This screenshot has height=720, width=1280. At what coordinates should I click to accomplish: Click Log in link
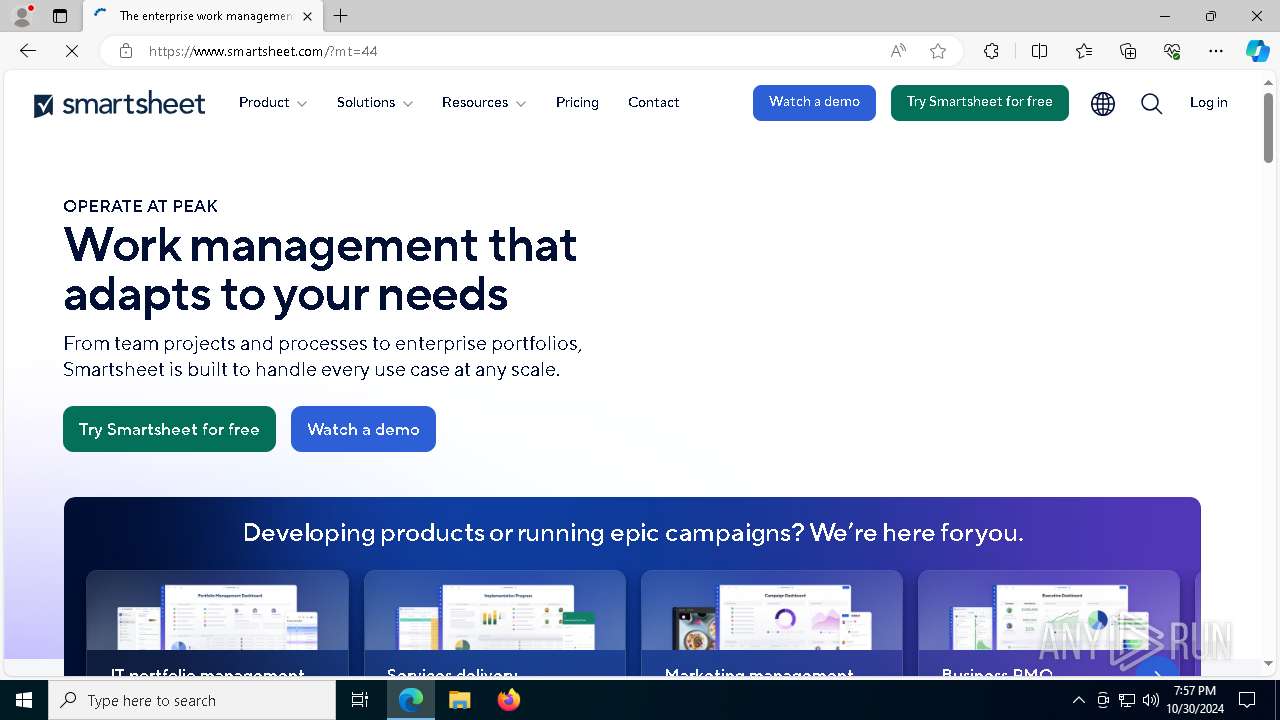(1208, 103)
